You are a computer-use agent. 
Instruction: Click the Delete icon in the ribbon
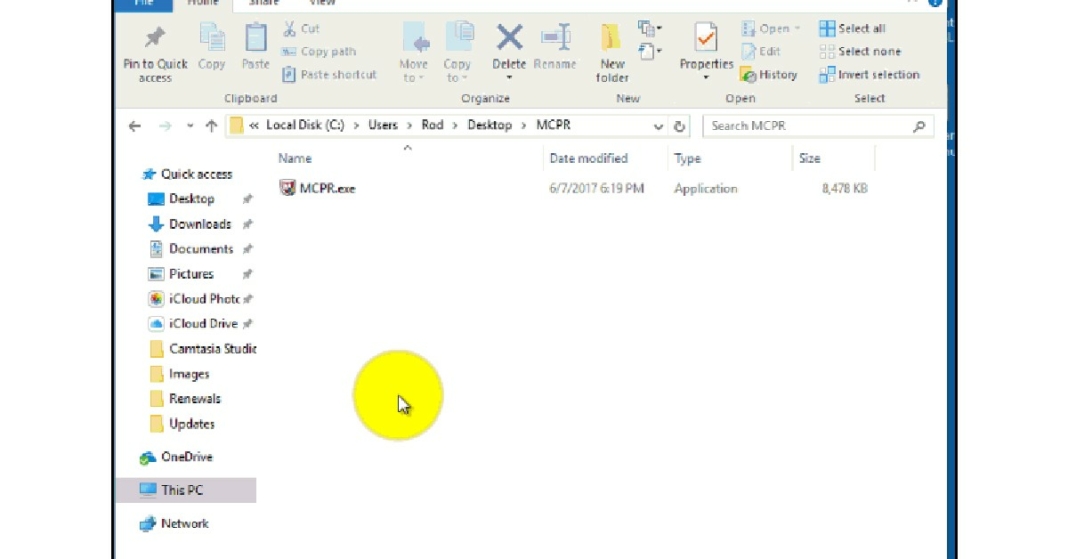pos(509,40)
